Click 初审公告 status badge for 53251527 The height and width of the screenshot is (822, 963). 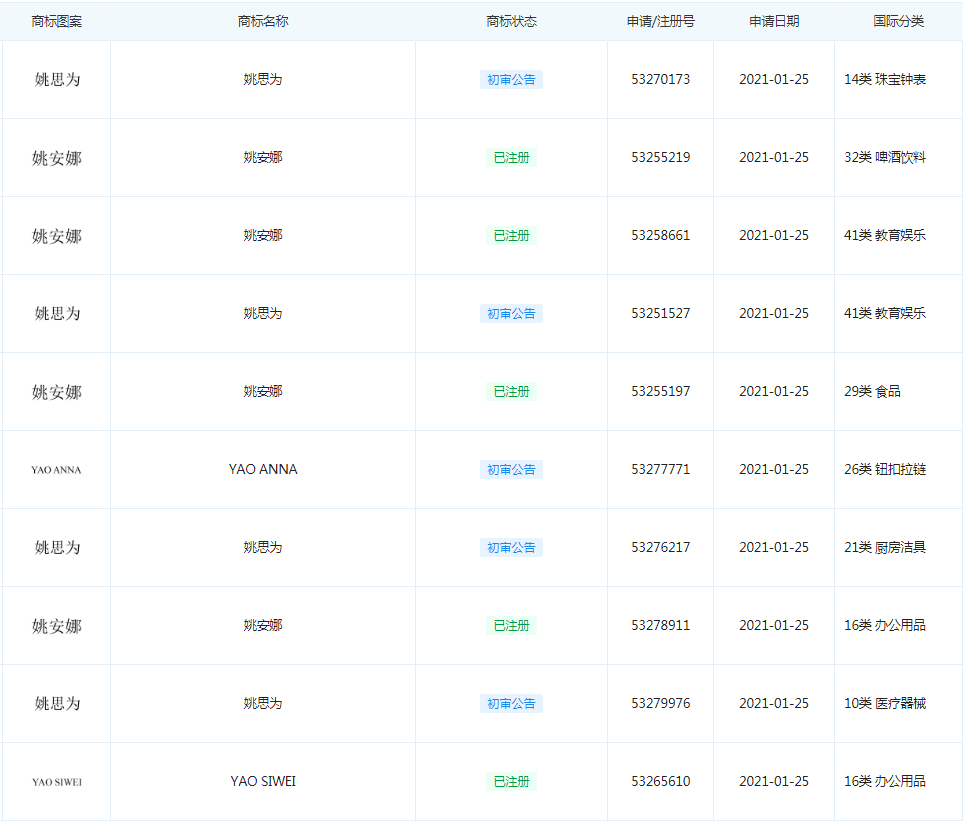(x=511, y=314)
